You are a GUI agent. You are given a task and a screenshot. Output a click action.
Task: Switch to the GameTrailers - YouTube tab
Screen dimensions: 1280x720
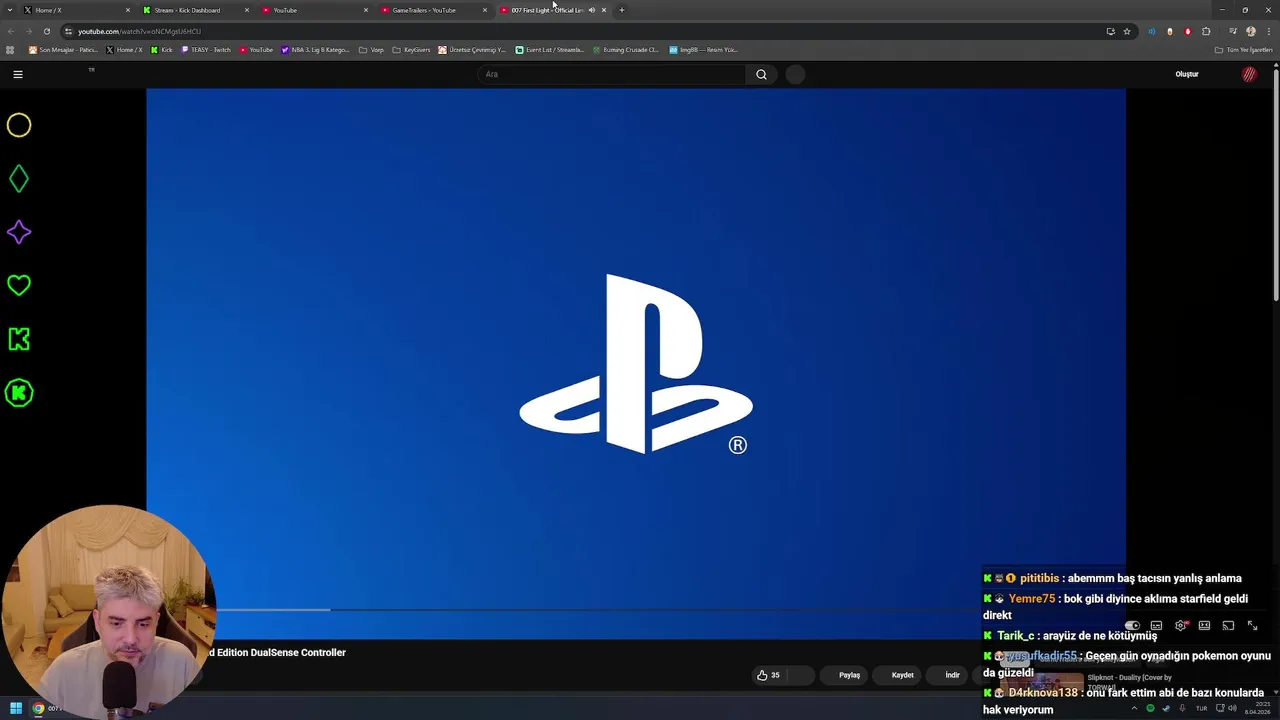[434, 10]
